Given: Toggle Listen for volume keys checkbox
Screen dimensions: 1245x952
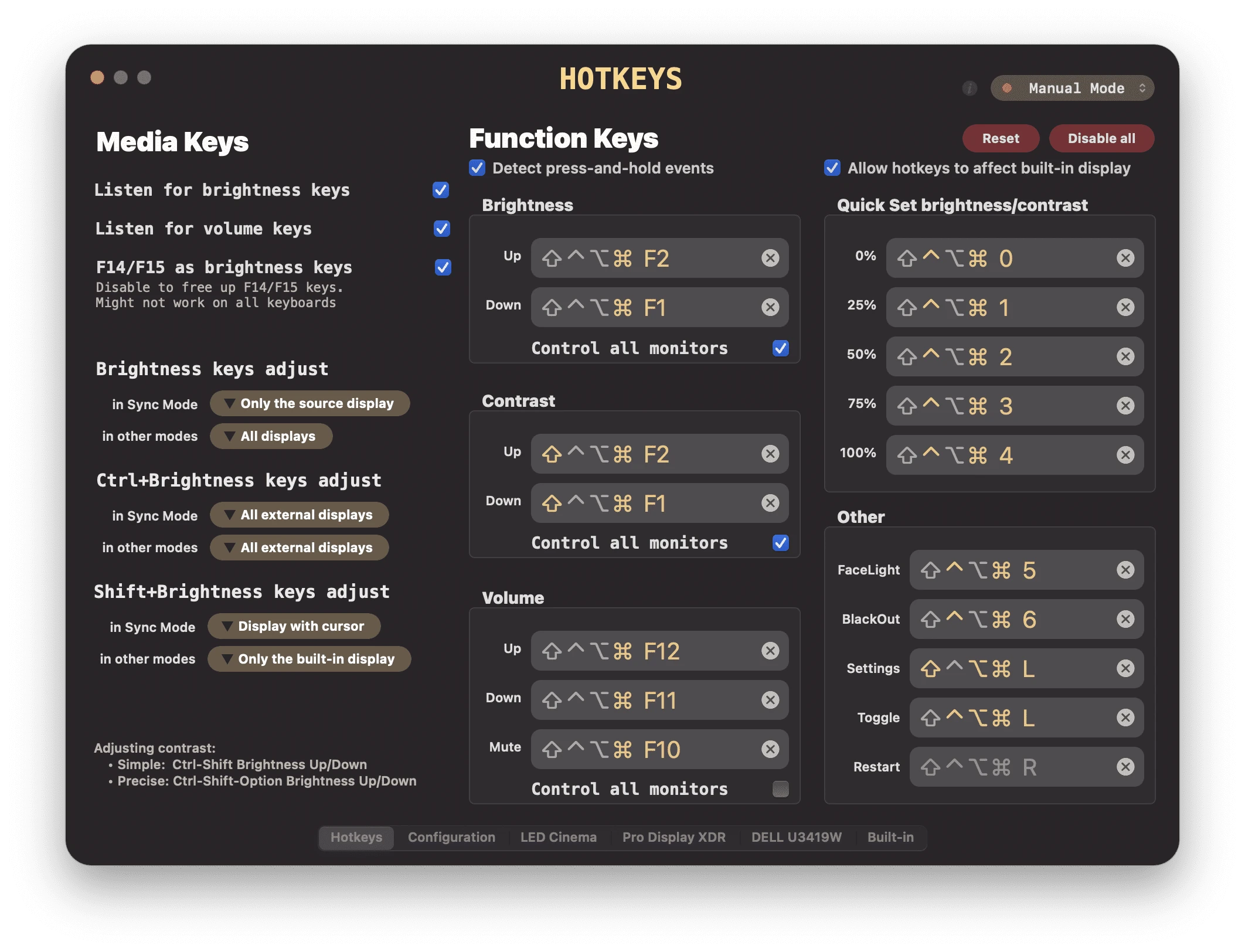Looking at the screenshot, I should [x=442, y=229].
